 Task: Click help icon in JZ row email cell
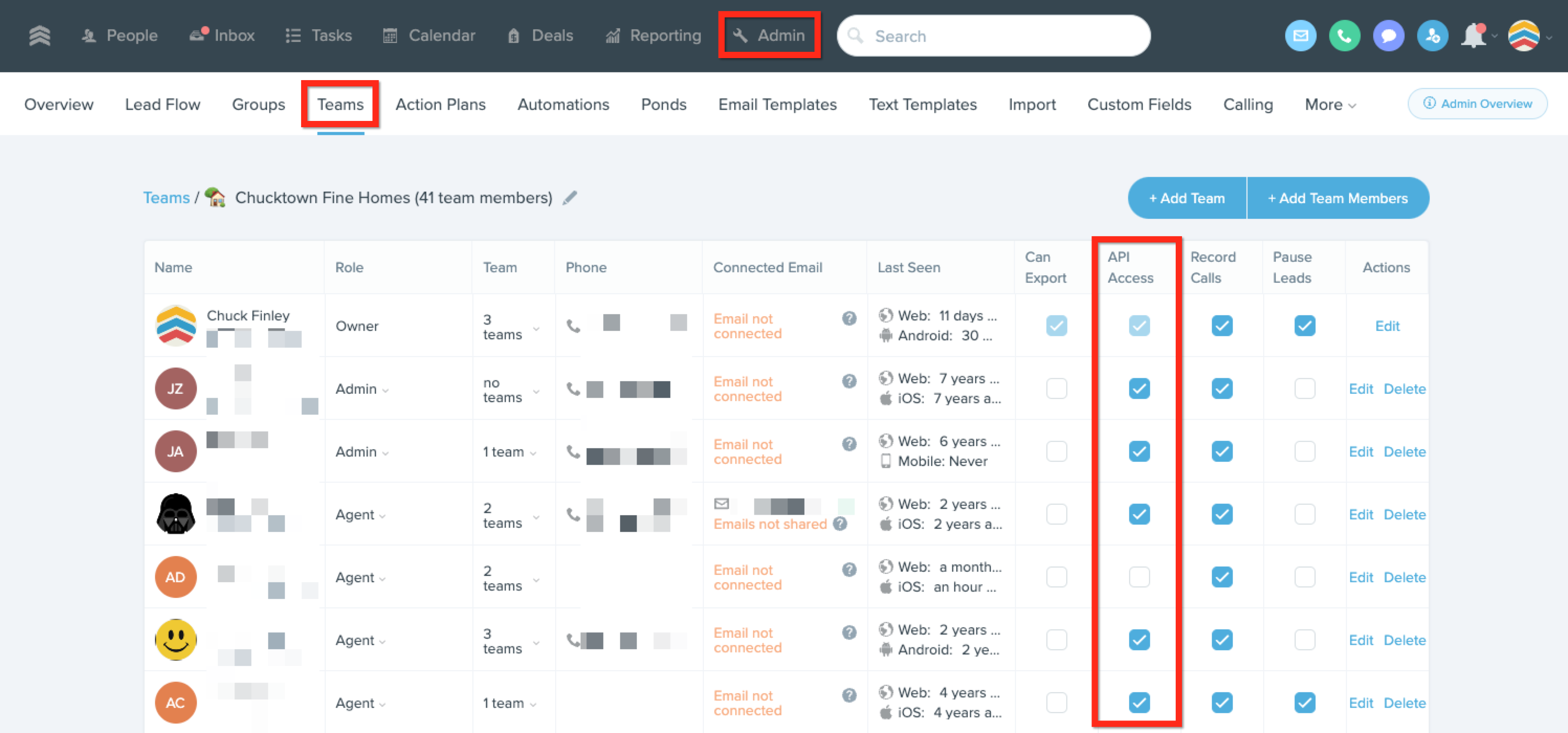[x=849, y=381]
